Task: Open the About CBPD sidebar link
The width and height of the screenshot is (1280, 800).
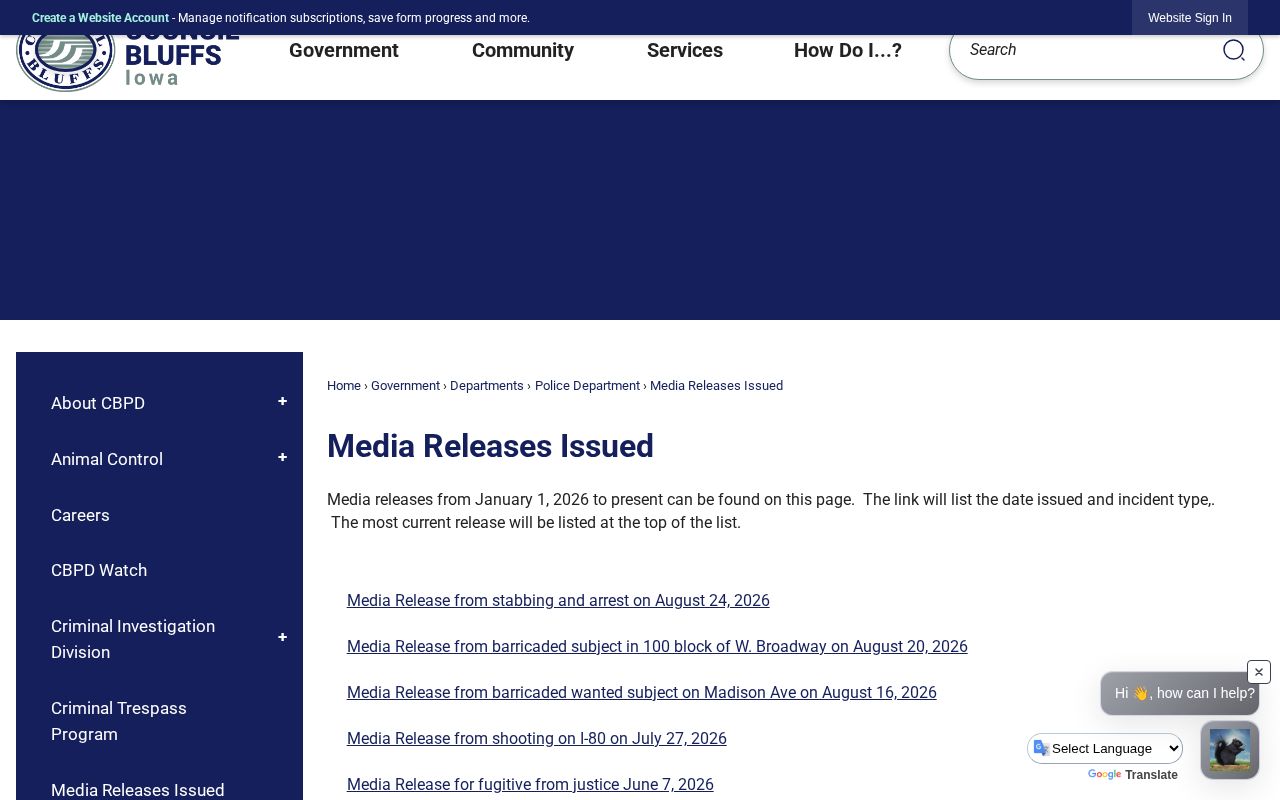Action: click(x=98, y=403)
